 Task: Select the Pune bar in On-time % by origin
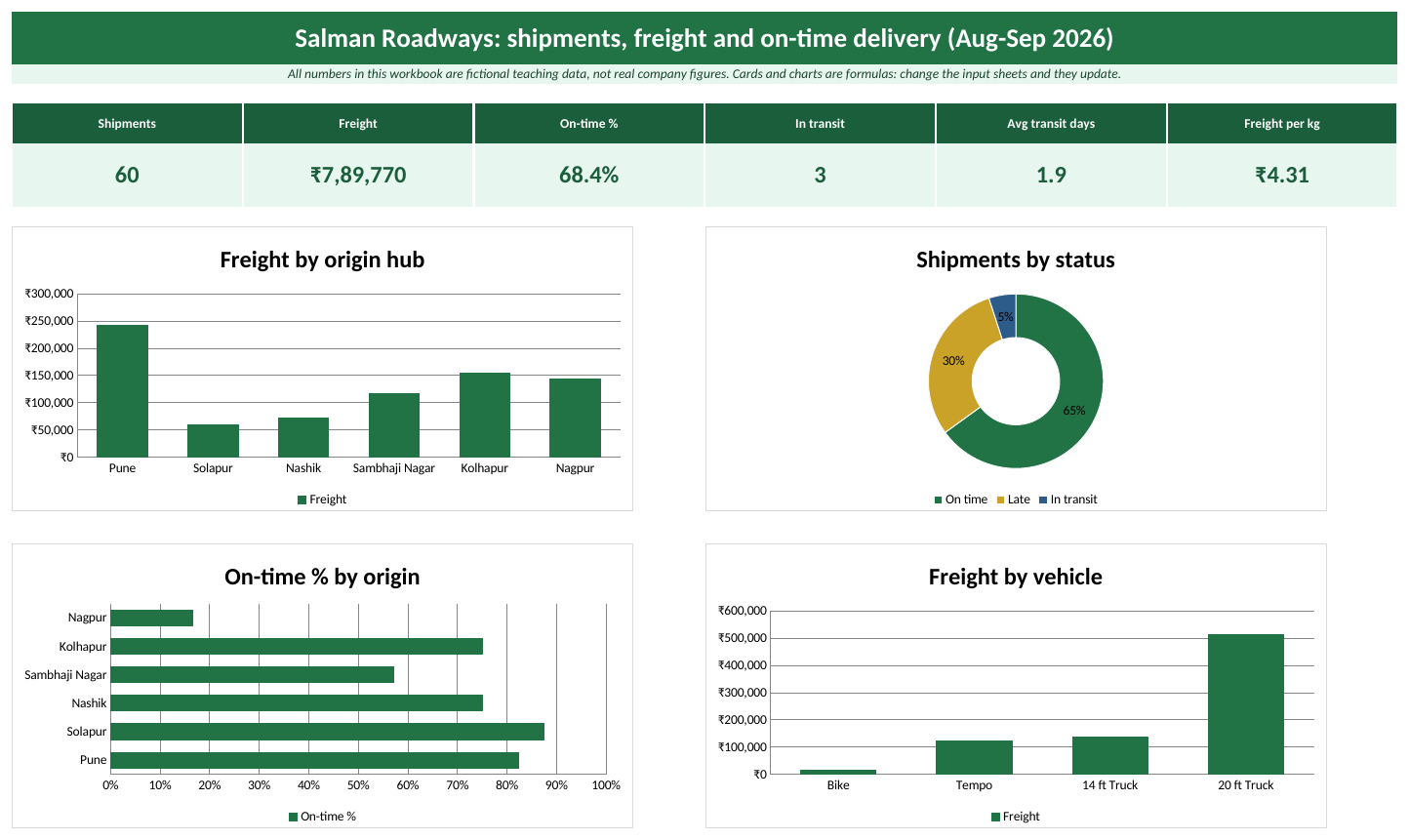tap(314, 760)
